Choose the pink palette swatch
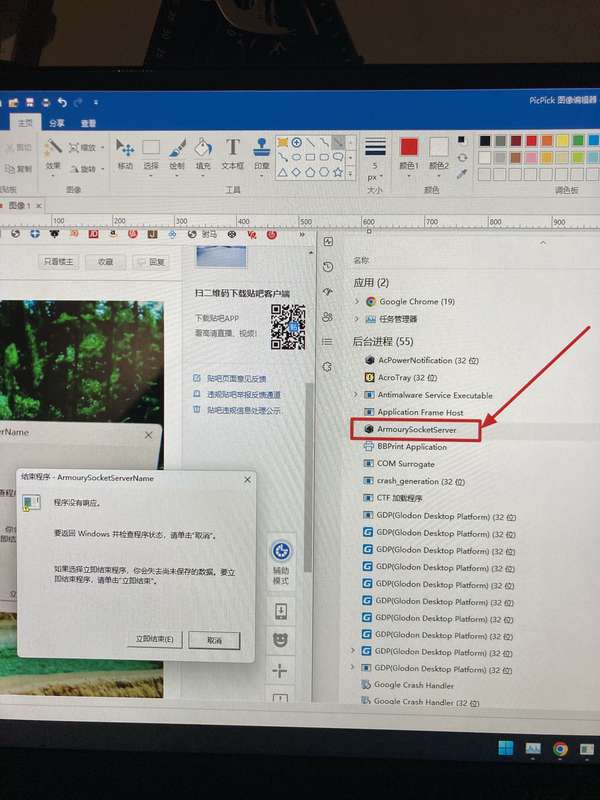 point(531,157)
